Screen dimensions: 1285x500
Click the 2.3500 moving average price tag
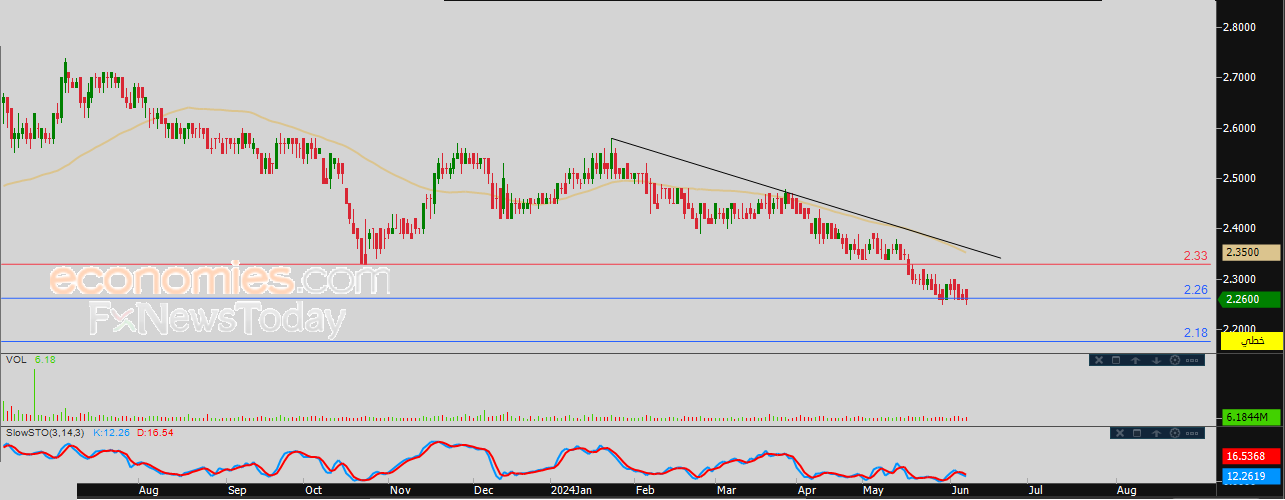point(1250,253)
